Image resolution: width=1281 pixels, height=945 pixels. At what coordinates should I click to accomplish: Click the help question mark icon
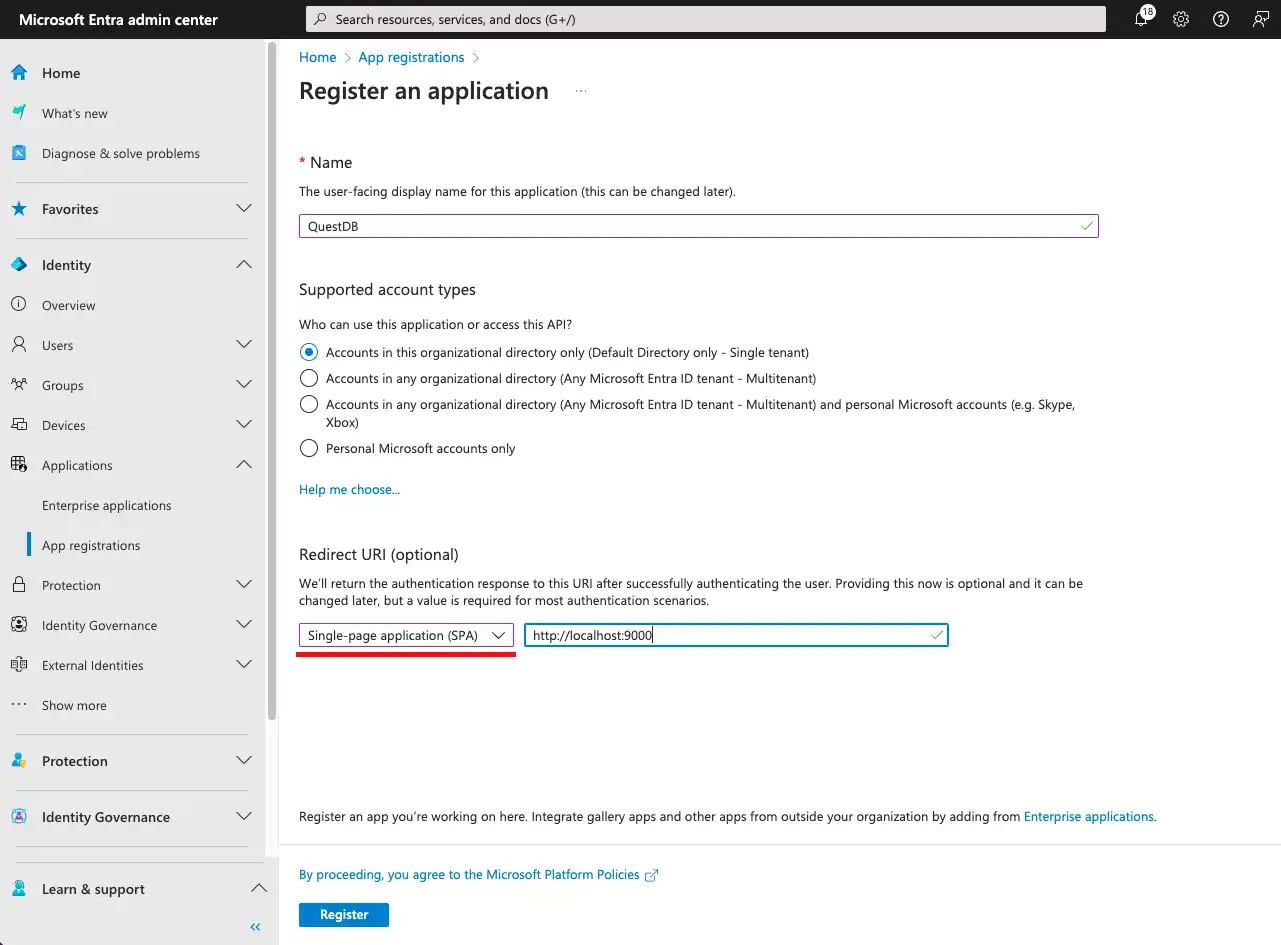pos(1220,19)
